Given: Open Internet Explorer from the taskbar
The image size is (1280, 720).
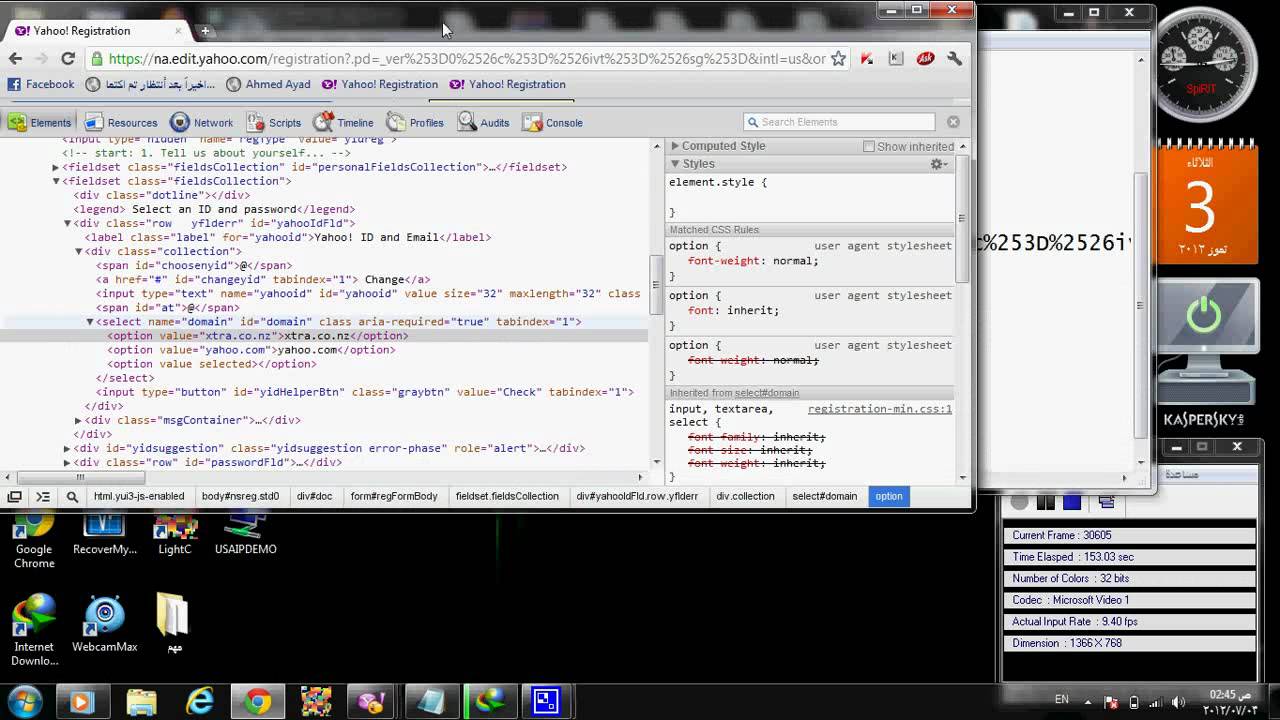Looking at the screenshot, I should pos(200,701).
